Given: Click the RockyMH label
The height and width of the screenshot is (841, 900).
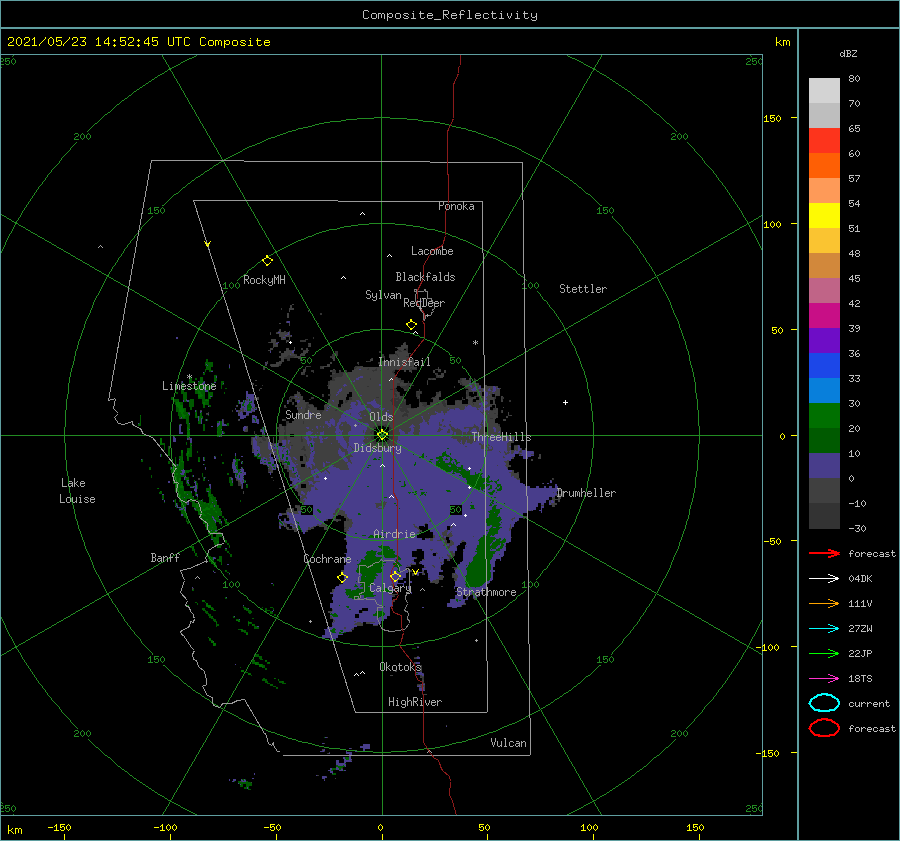Looking at the screenshot, I should tap(264, 280).
